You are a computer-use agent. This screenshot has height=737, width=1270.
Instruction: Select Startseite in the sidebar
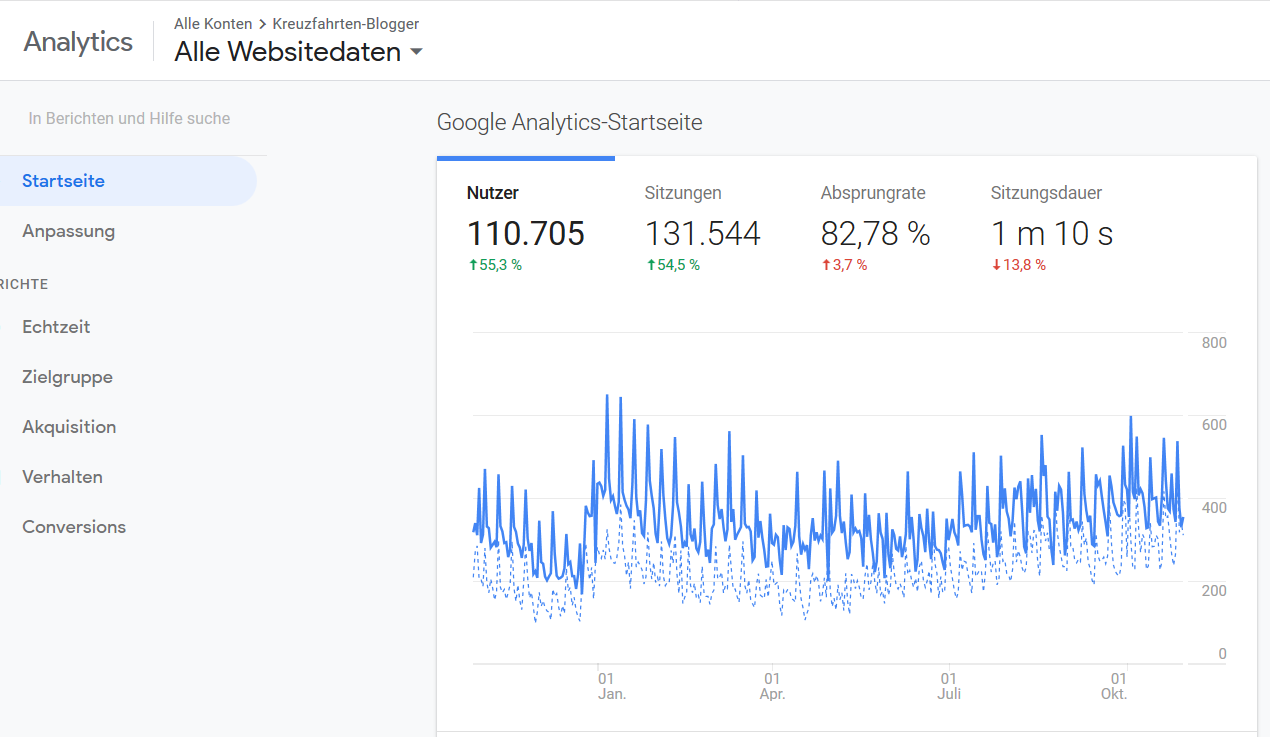coord(64,181)
